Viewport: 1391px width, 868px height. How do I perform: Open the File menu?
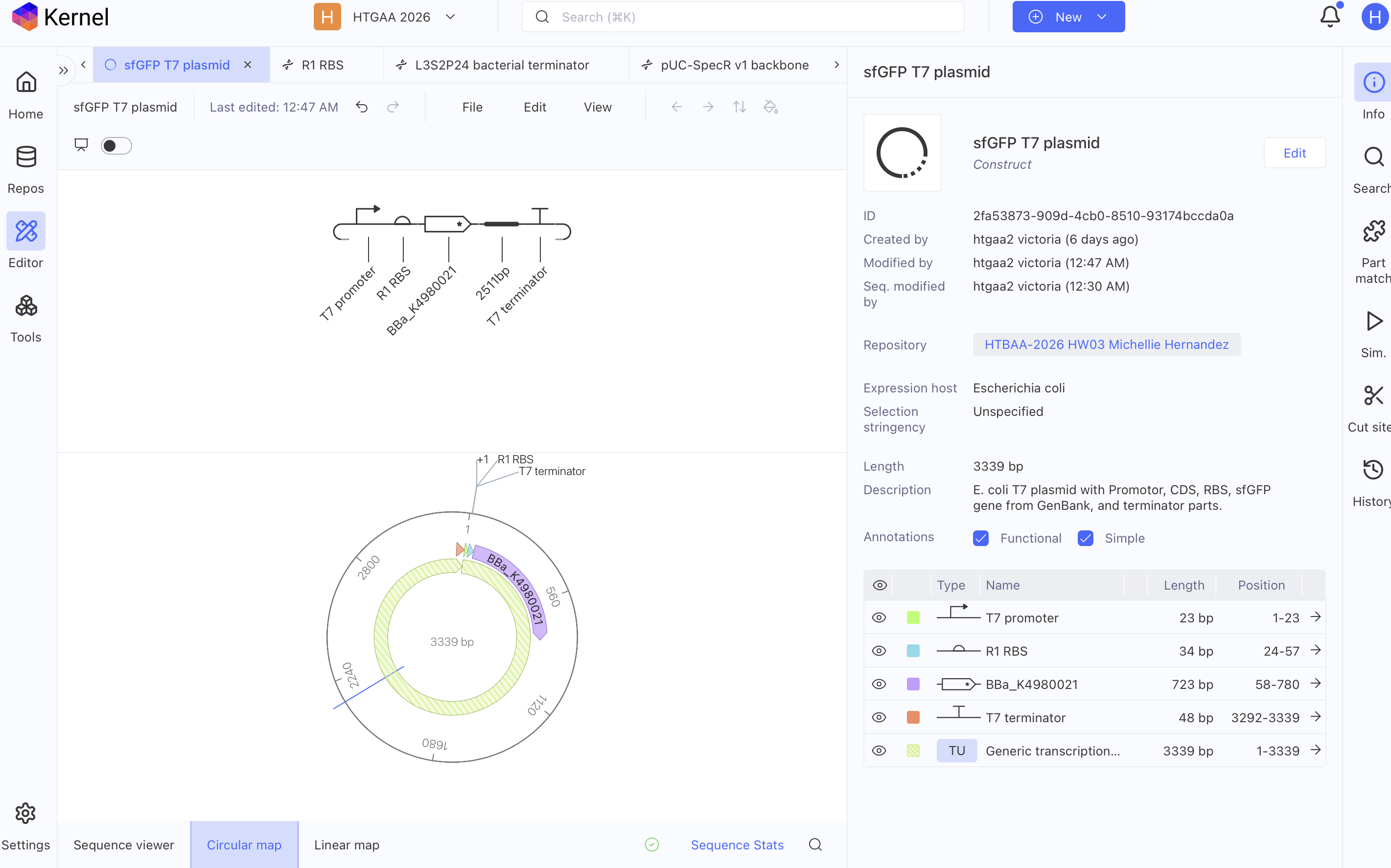[472, 107]
